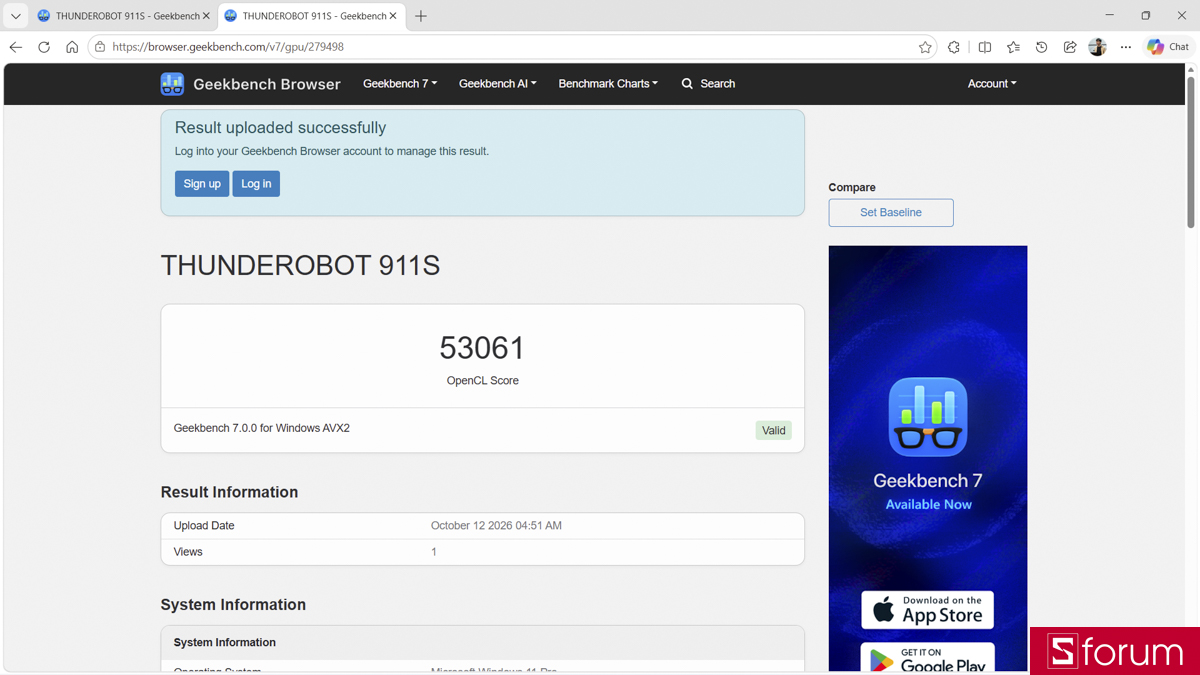The width and height of the screenshot is (1200, 675).
Task: Open the browser History icon
Action: point(1041,47)
